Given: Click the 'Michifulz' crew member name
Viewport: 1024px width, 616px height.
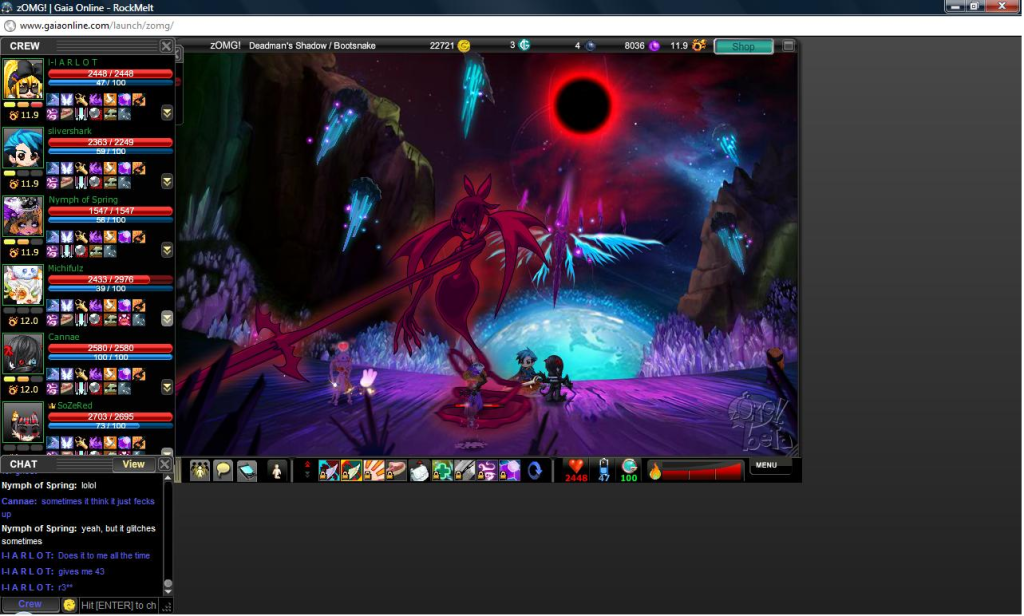Looking at the screenshot, I should pyautogui.click(x=65, y=268).
